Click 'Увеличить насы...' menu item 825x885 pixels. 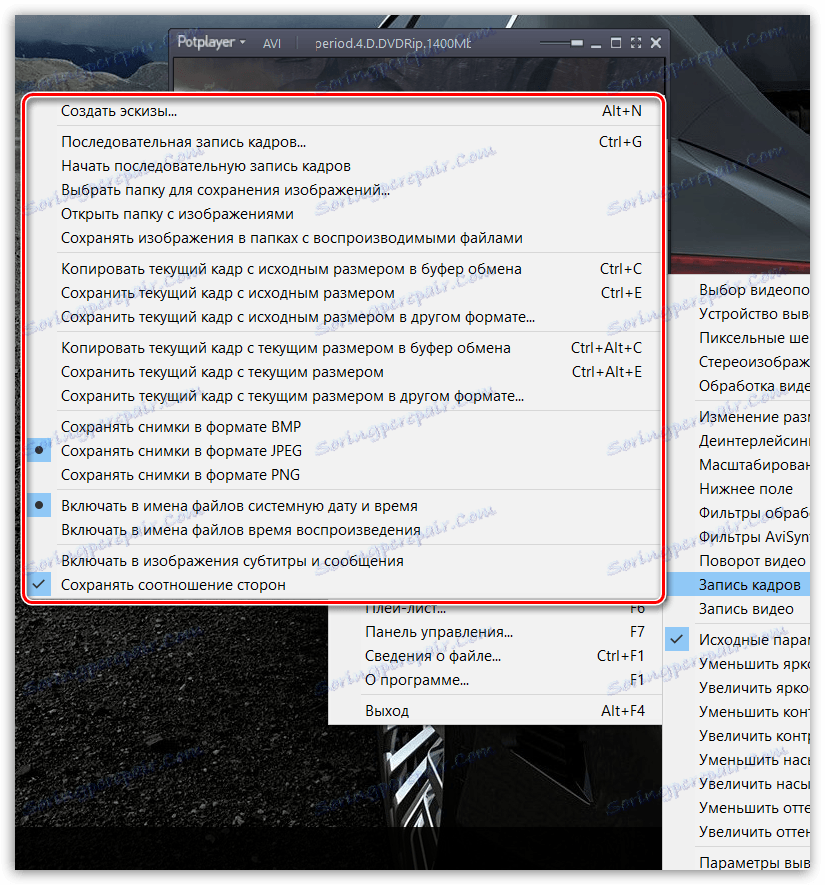738,784
